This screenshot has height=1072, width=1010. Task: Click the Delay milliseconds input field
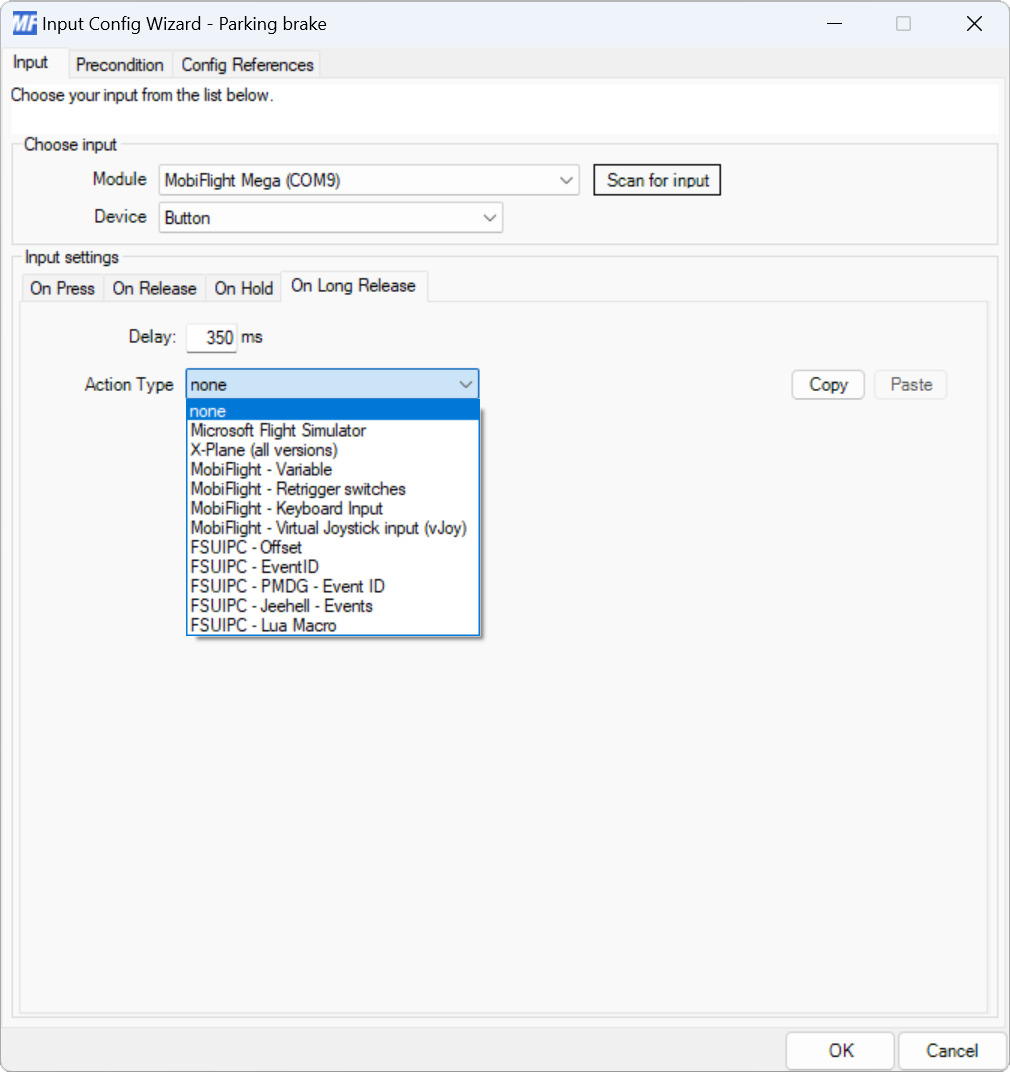[211, 337]
